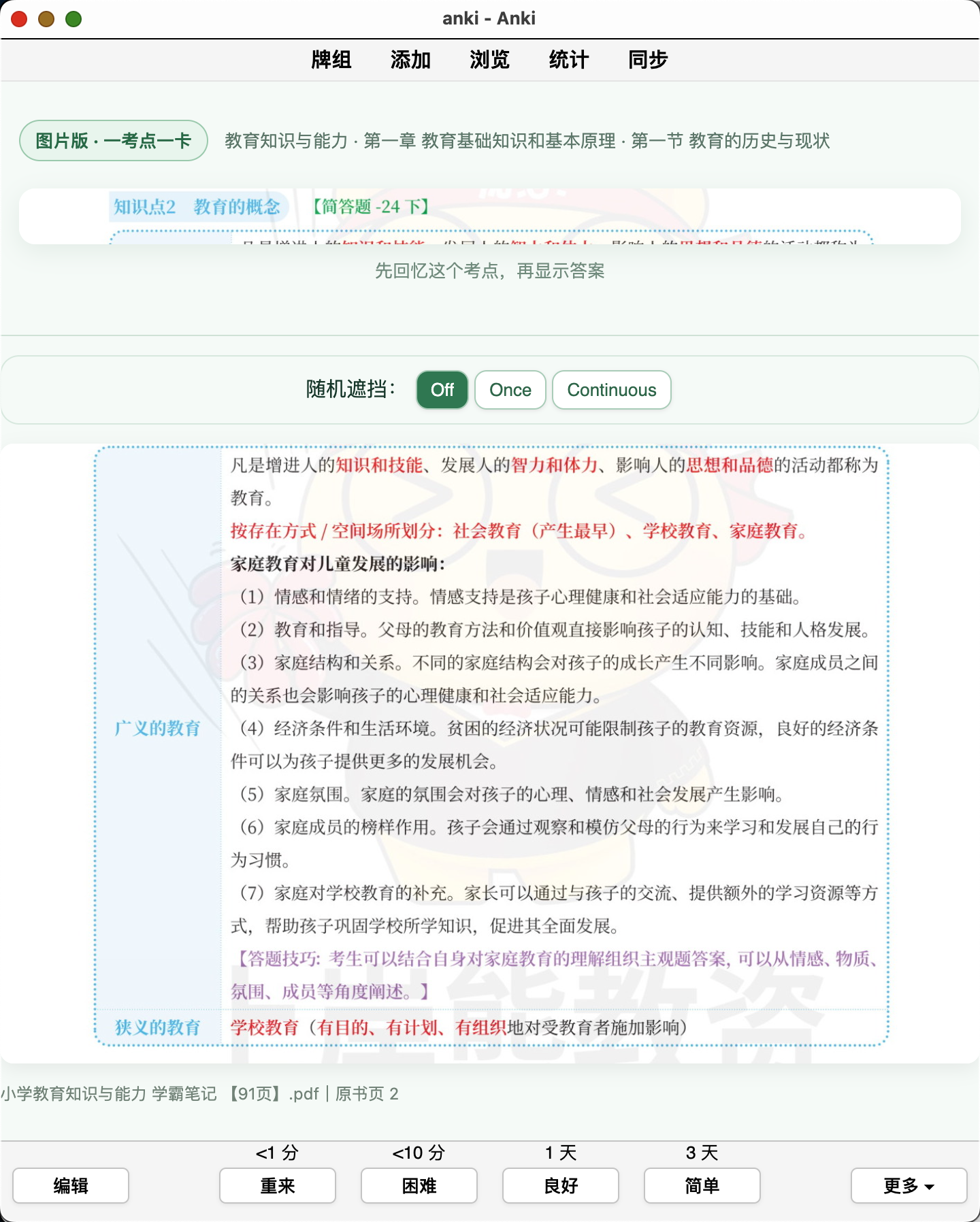The image size is (980, 1222).
Task: Rate the card 良好 (good)
Action: pos(561,1186)
